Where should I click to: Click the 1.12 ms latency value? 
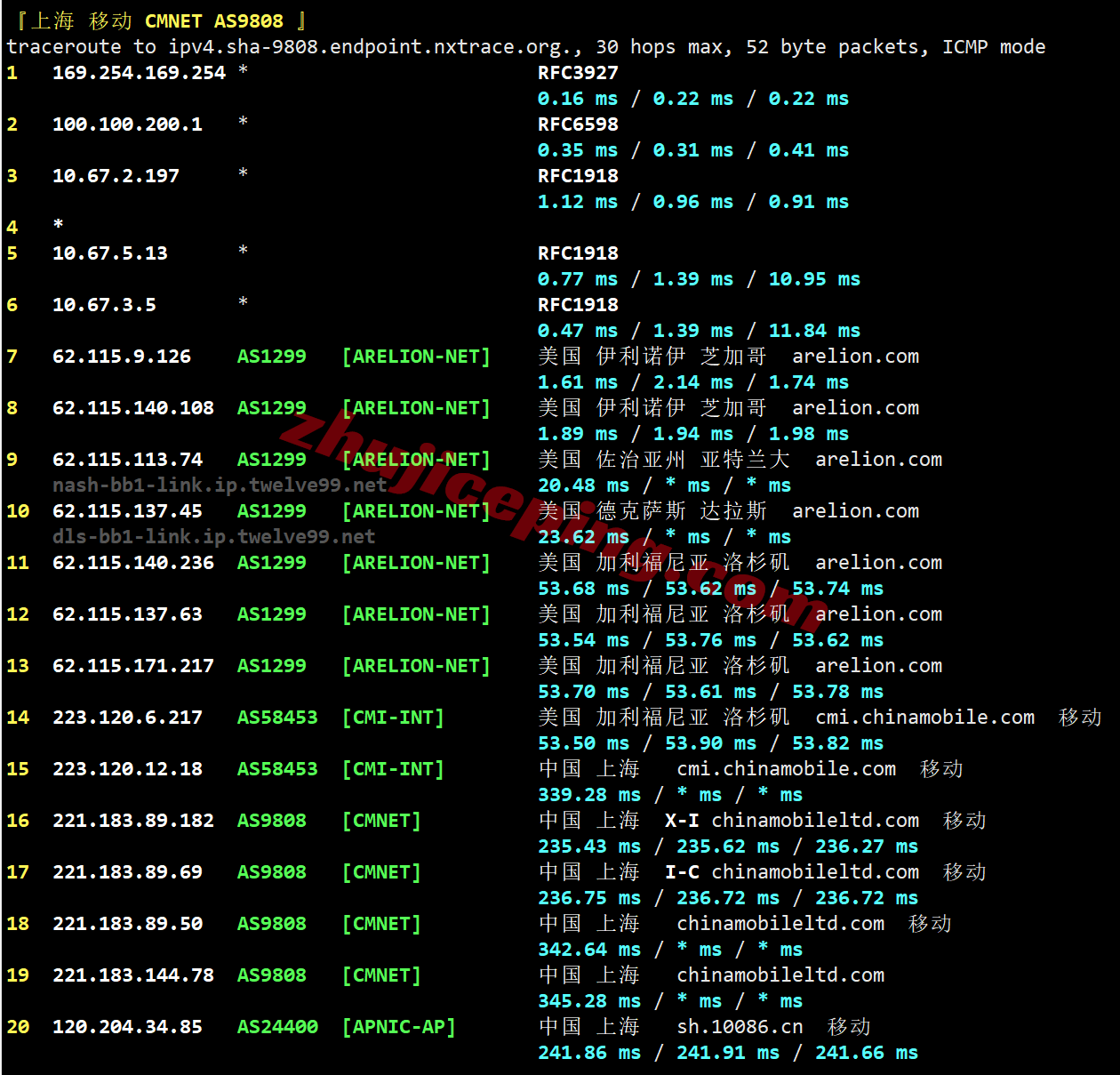578,202
